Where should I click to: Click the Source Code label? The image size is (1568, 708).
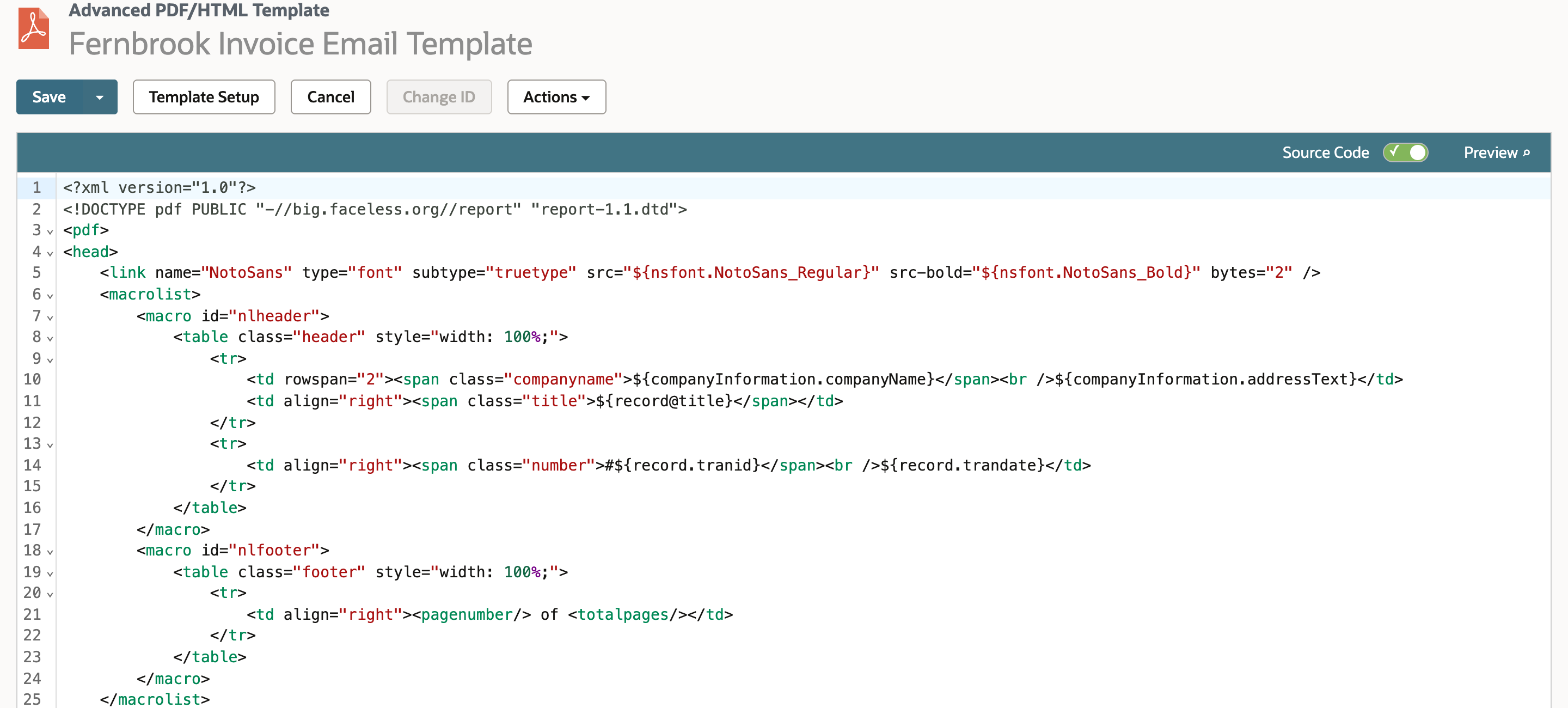1325,152
